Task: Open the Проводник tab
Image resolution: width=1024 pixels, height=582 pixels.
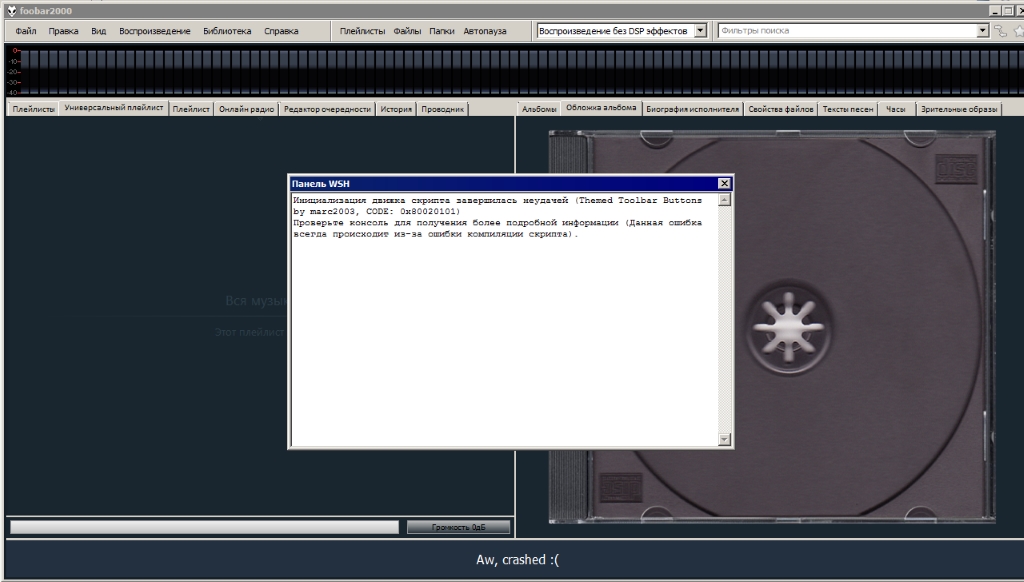Action: point(442,109)
